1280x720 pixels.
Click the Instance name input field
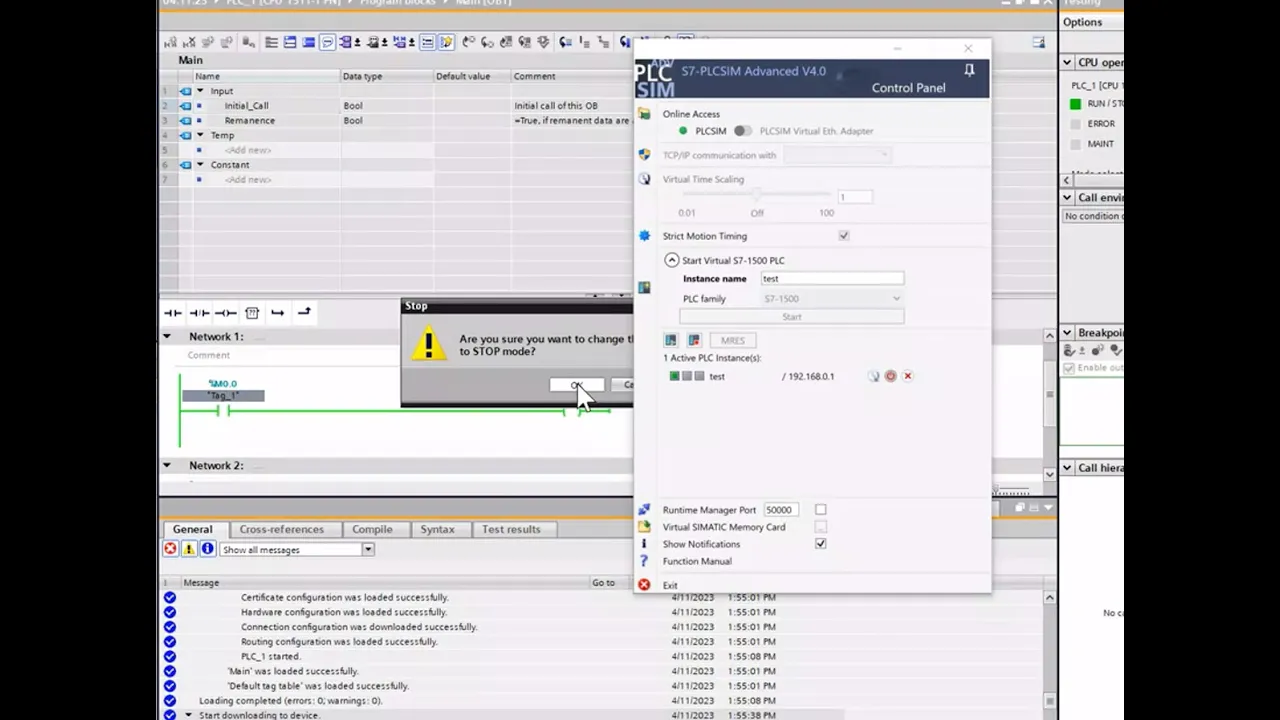(831, 279)
